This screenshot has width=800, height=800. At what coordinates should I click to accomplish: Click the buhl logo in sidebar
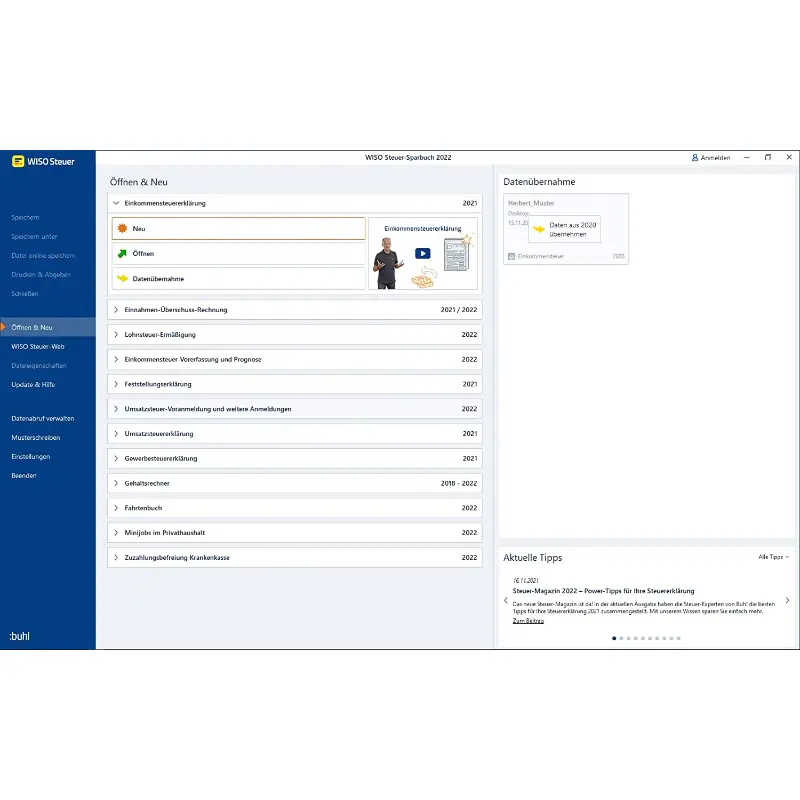[x=19, y=636]
